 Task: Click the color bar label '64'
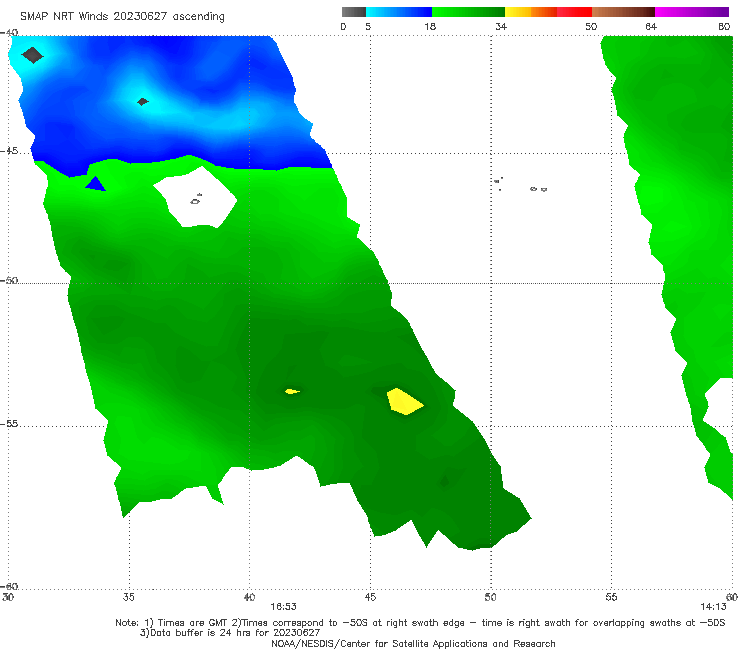coord(651,26)
